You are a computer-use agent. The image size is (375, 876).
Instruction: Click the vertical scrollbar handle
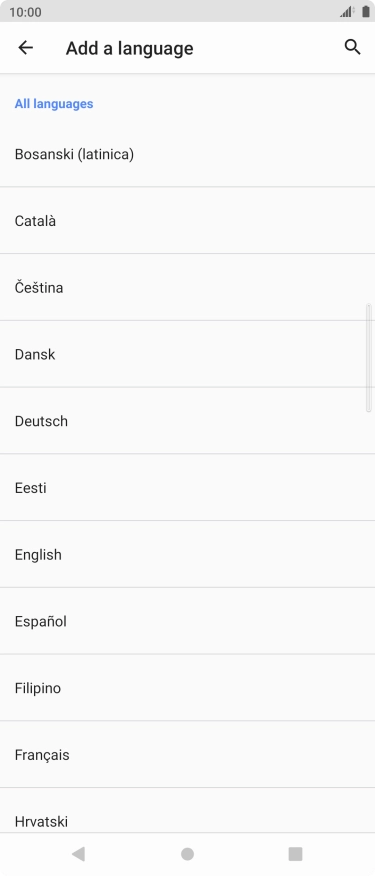tap(368, 358)
